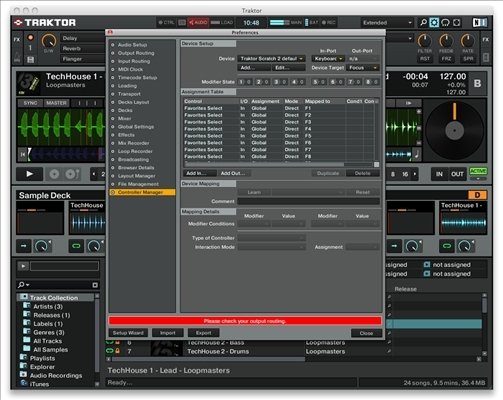
Task: Click the Native Instruments NI logo
Action: [480, 23]
